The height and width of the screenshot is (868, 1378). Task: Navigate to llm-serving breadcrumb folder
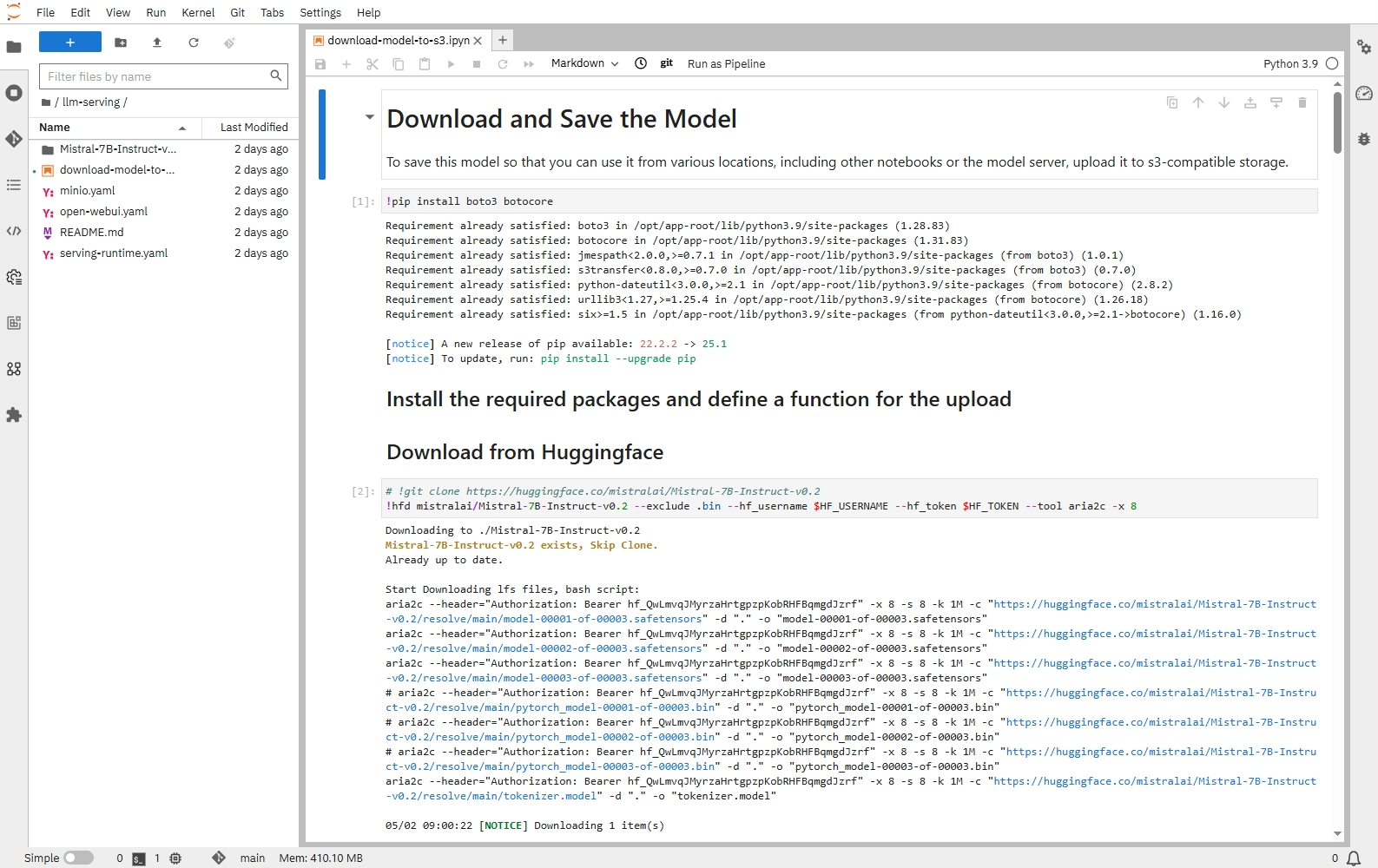pos(90,102)
